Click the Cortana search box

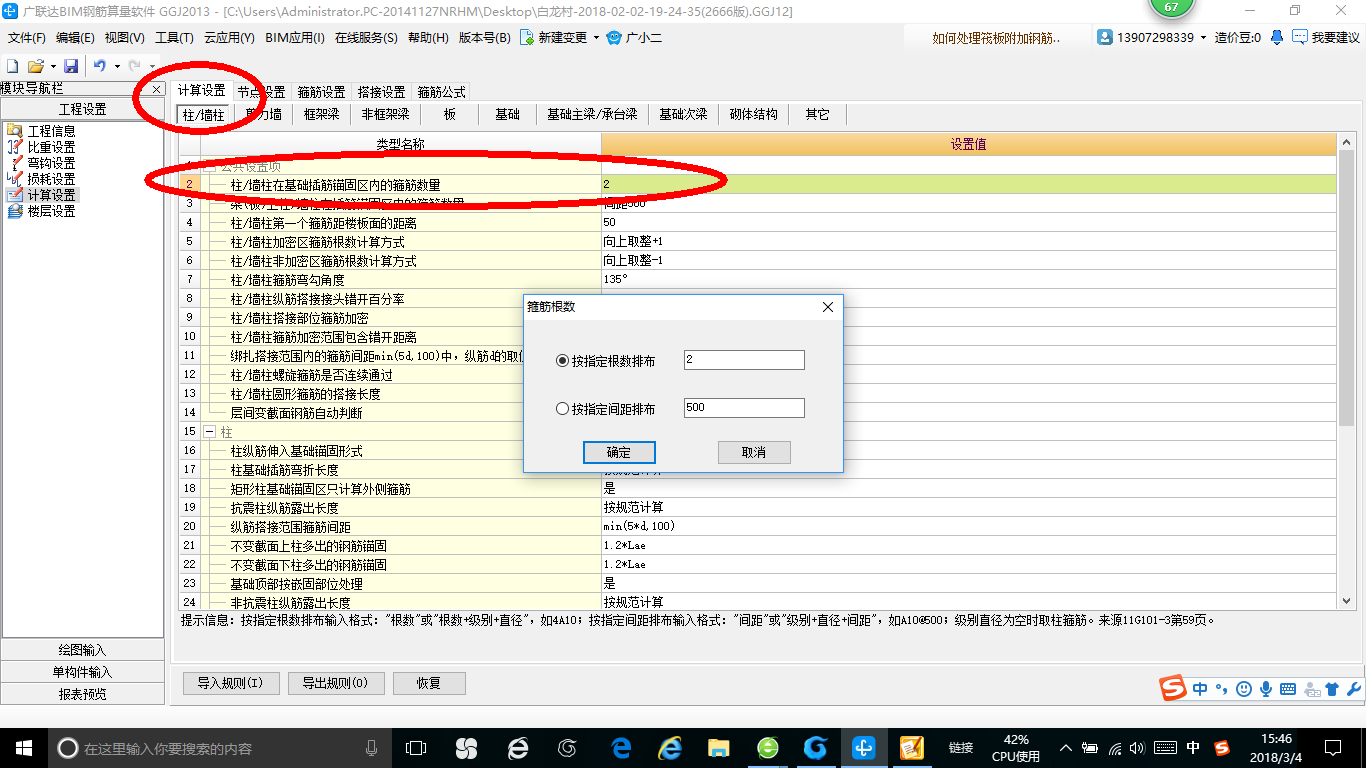[x=220, y=748]
